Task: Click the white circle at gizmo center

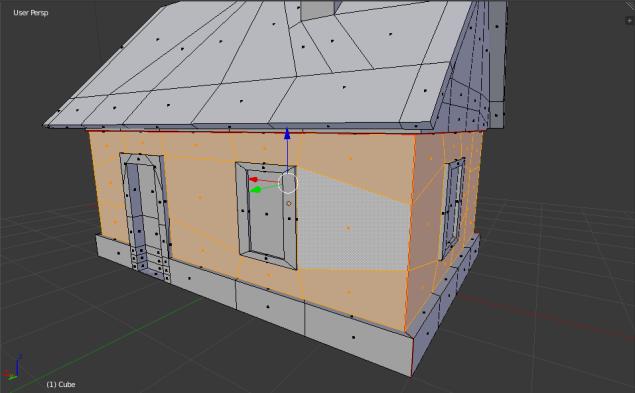Action: (x=288, y=184)
